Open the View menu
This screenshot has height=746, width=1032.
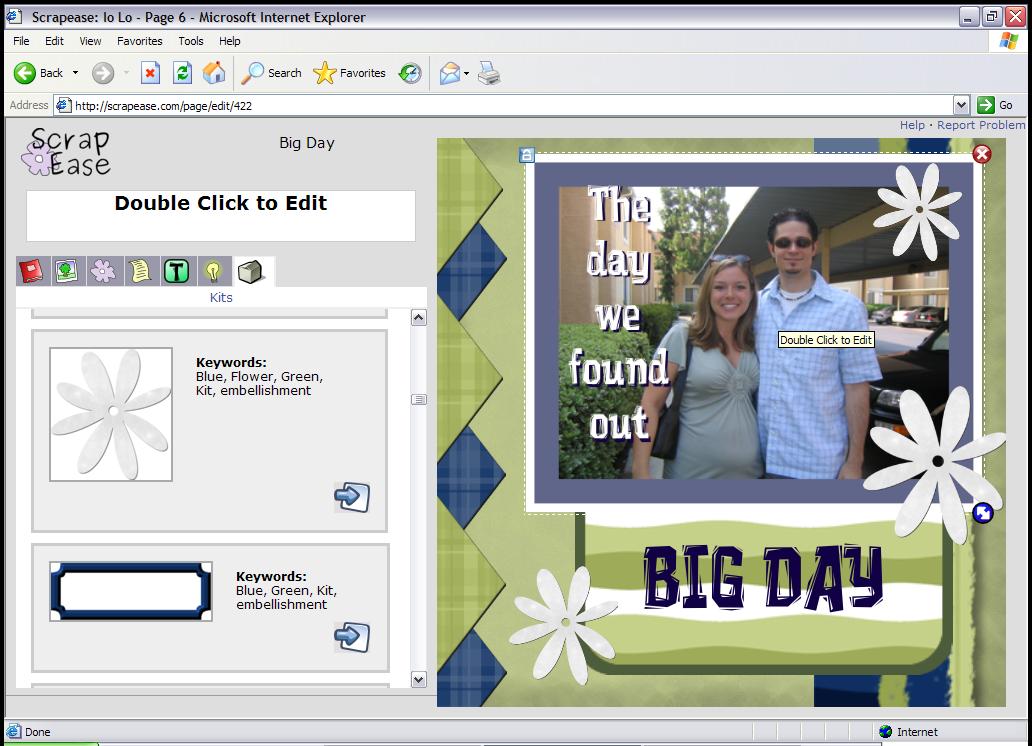90,41
